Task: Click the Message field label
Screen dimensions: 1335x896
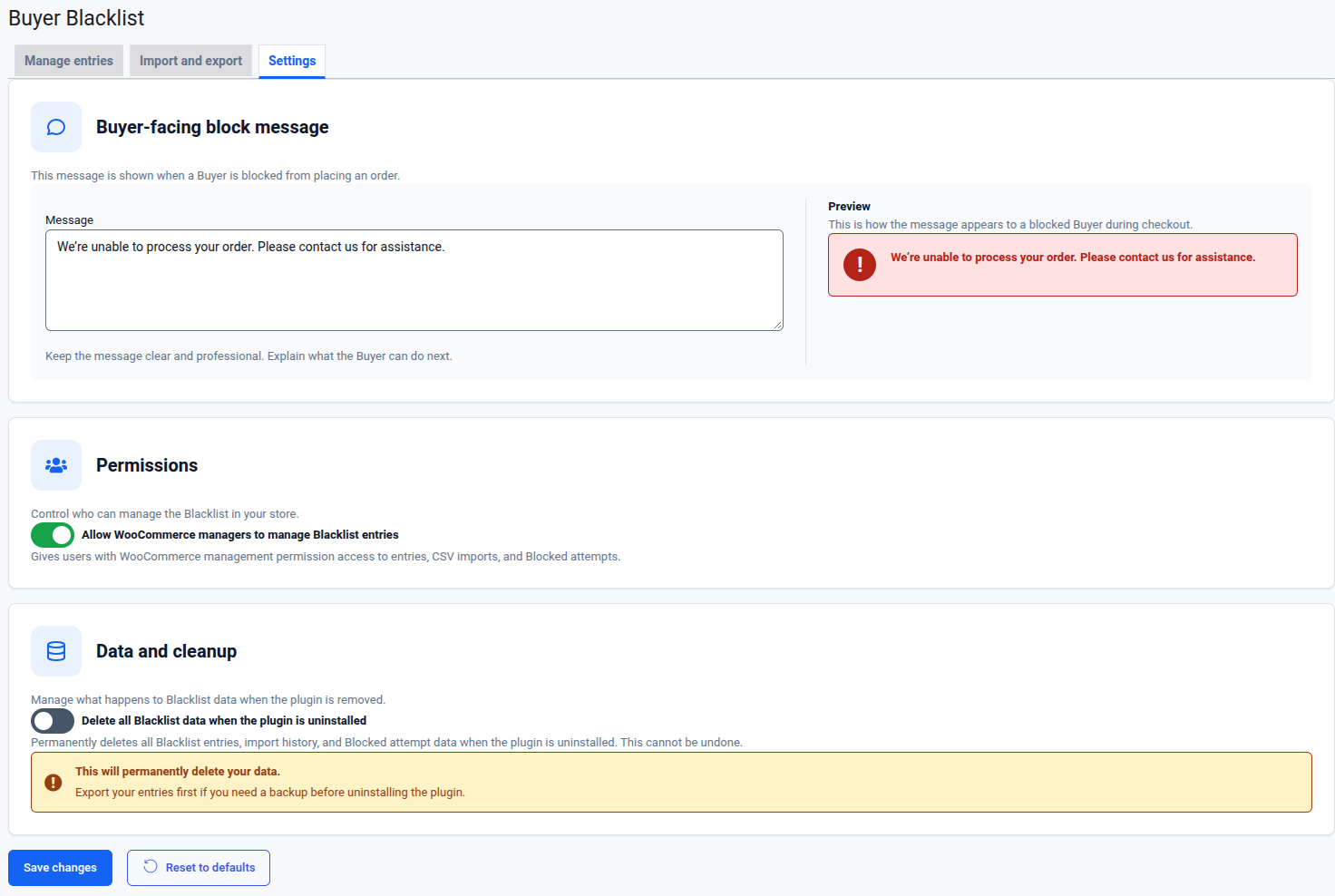Action: click(69, 220)
